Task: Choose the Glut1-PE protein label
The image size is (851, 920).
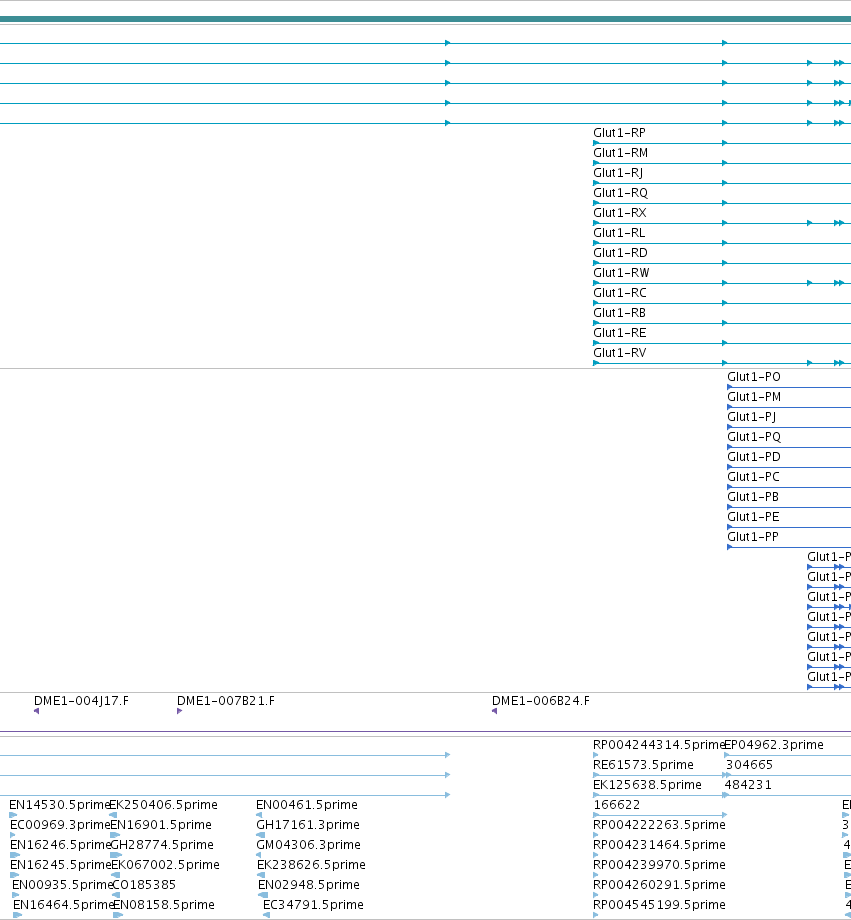Action: 754,517
